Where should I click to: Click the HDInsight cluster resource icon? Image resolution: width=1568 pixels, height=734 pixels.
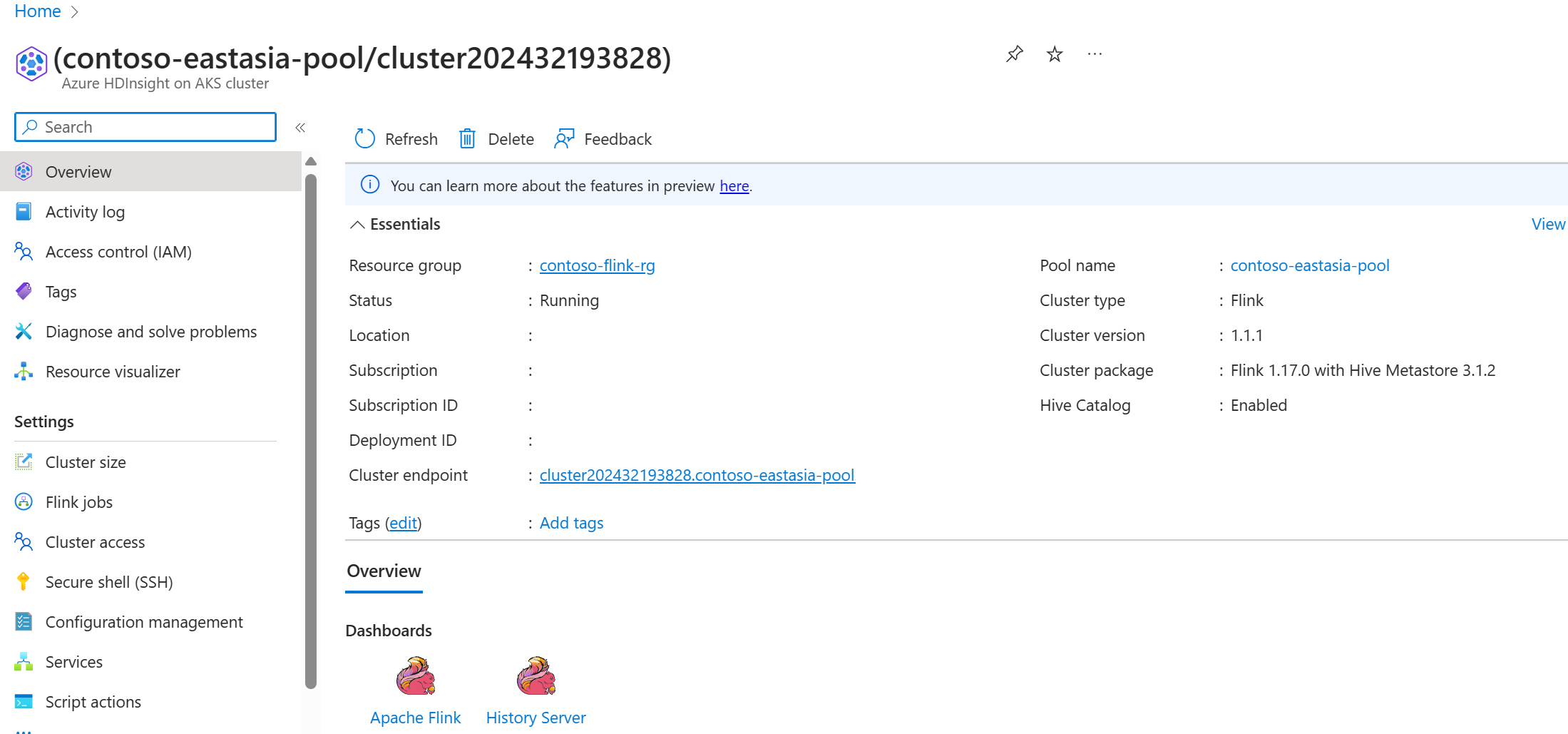click(x=31, y=63)
